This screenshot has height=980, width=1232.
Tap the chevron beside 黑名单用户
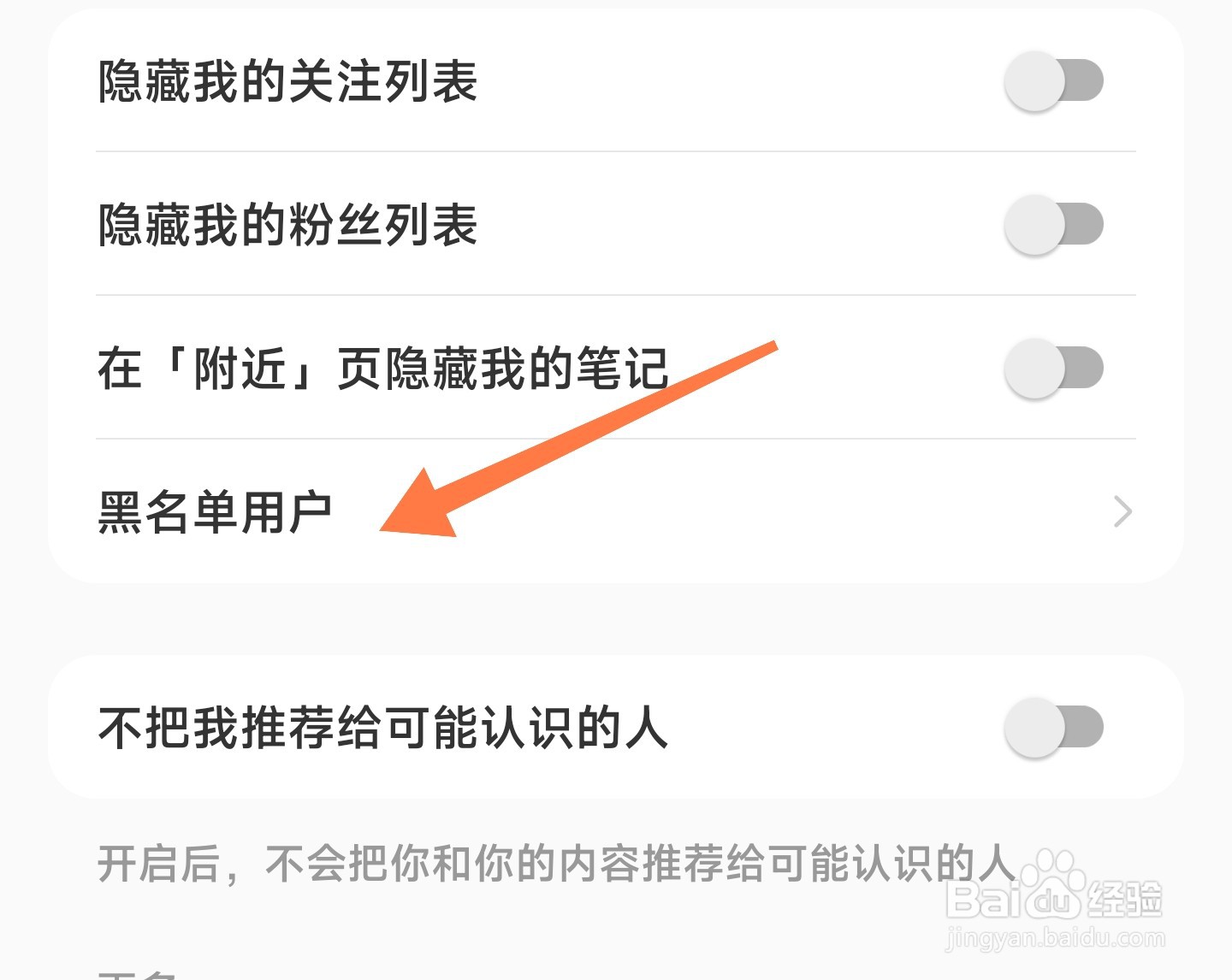coord(1123,512)
